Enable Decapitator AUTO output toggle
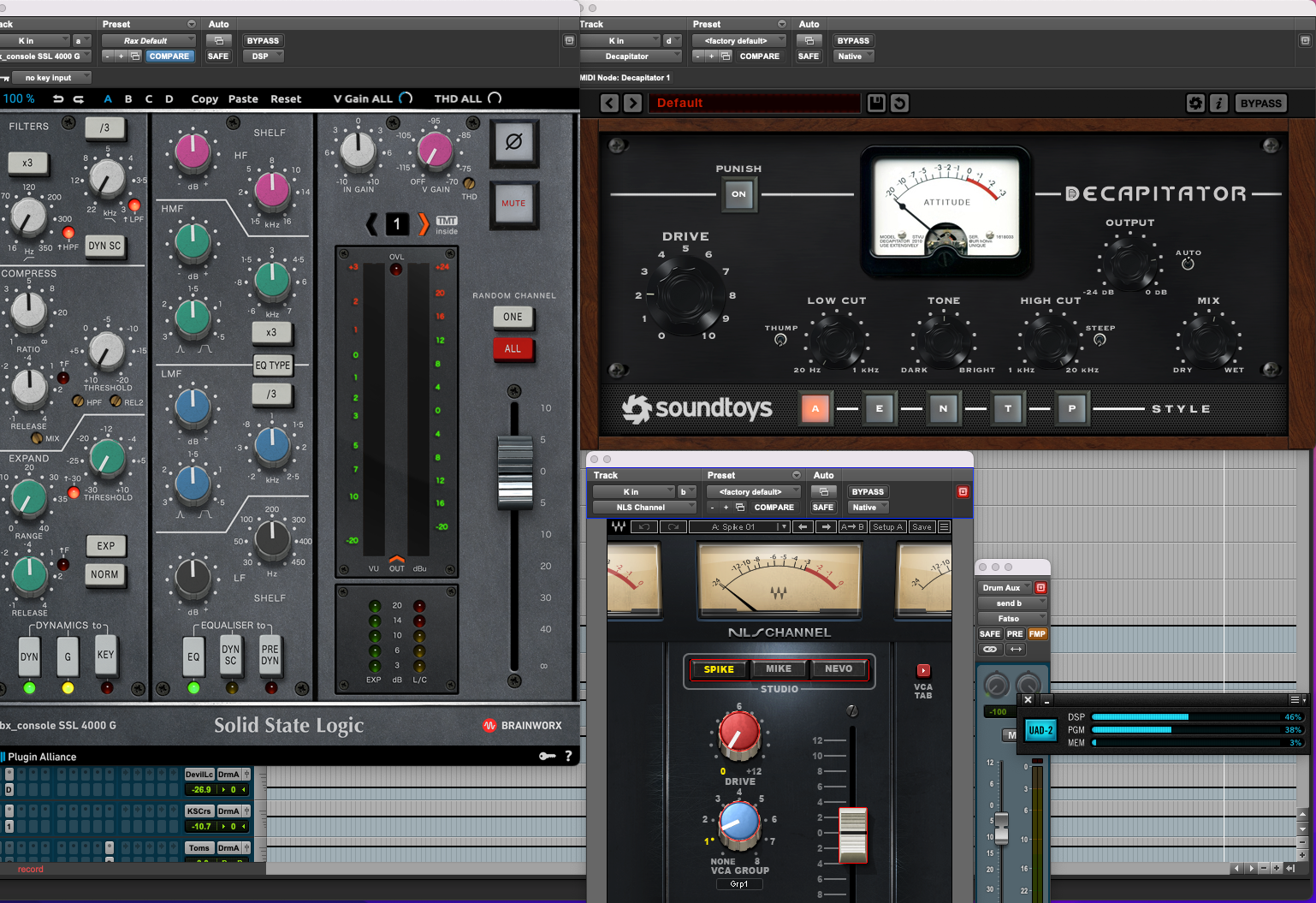 point(1188,264)
